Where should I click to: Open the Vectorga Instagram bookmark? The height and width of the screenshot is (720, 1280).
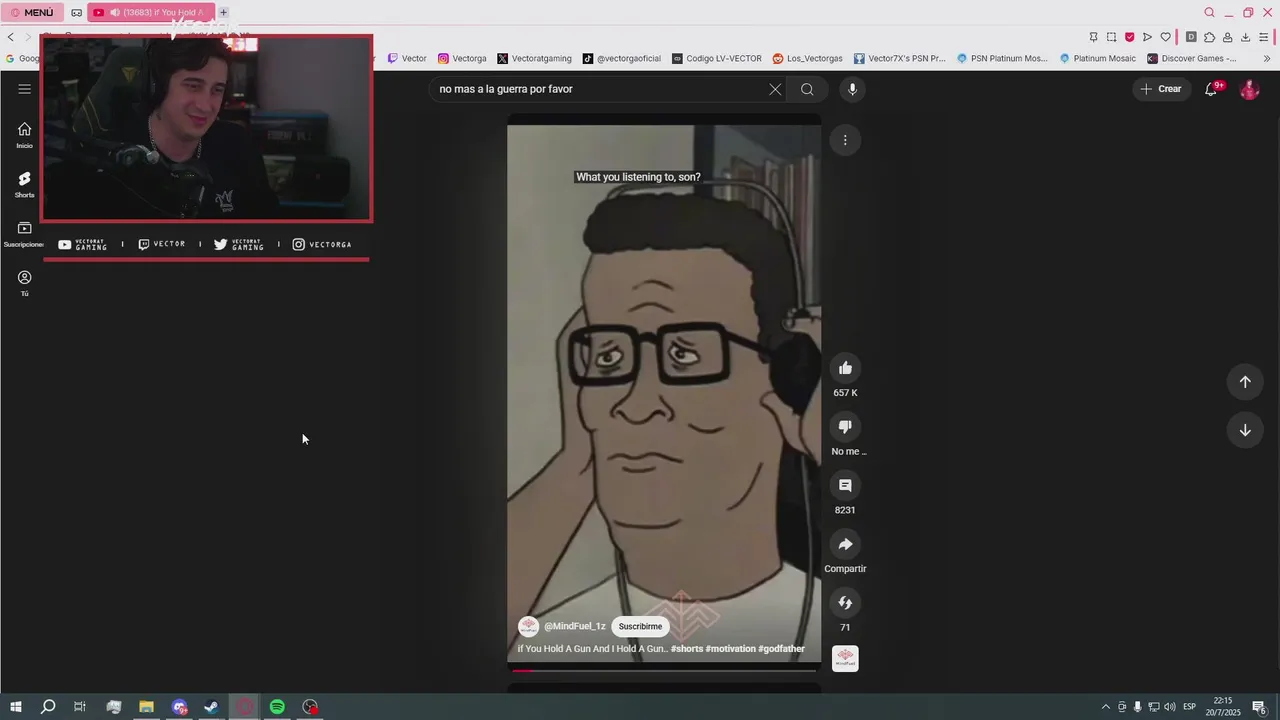coord(462,58)
